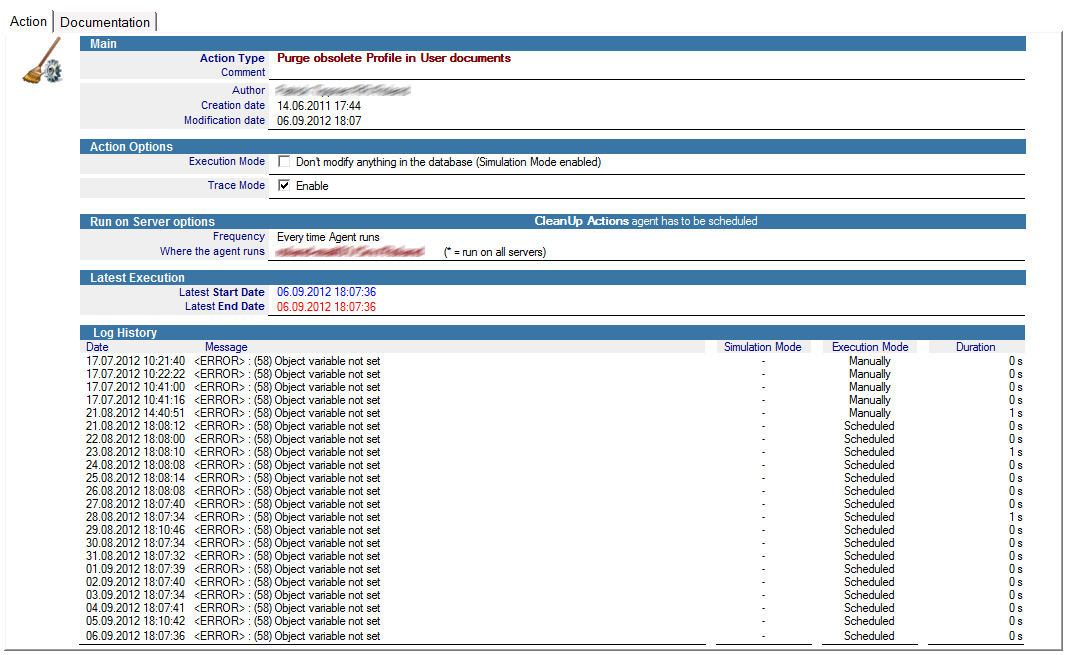This screenshot has height=655, width=1071.
Task: Click the Duration column header
Action: click(x=975, y=347)
